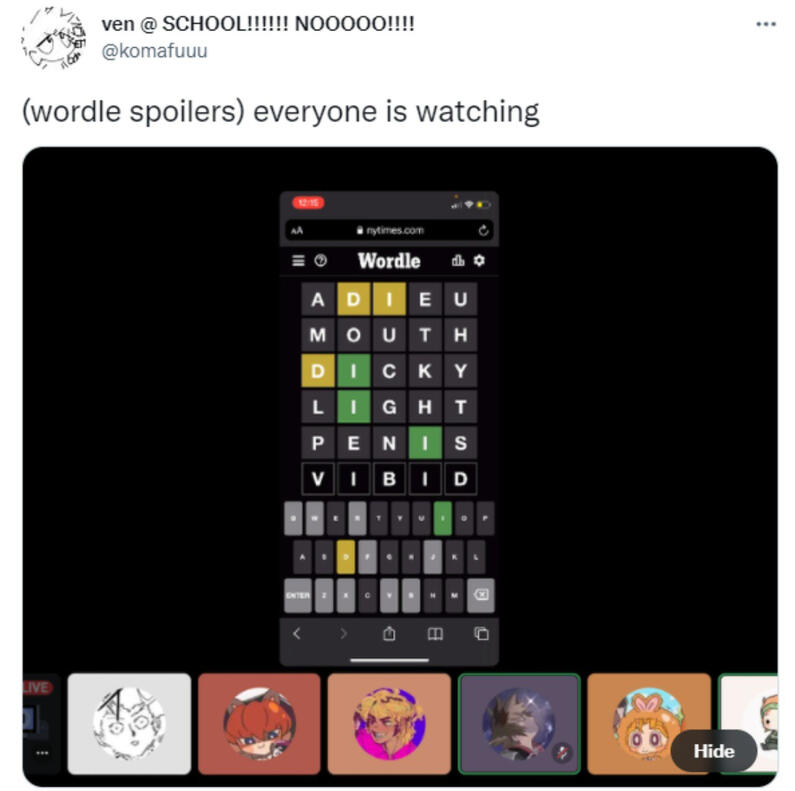The width and height of the screenshot is (795, 791).
Task: Open Wordle statistics bar chart icon
Action: tap(458, 261)
